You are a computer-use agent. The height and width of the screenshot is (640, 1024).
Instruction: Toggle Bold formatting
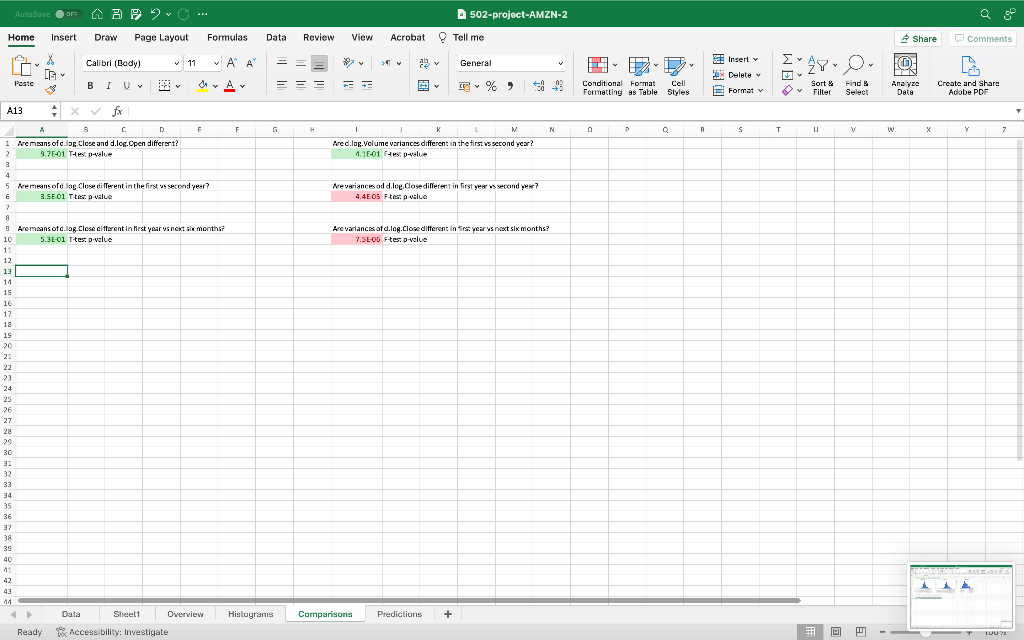click(x=90, y=86)
